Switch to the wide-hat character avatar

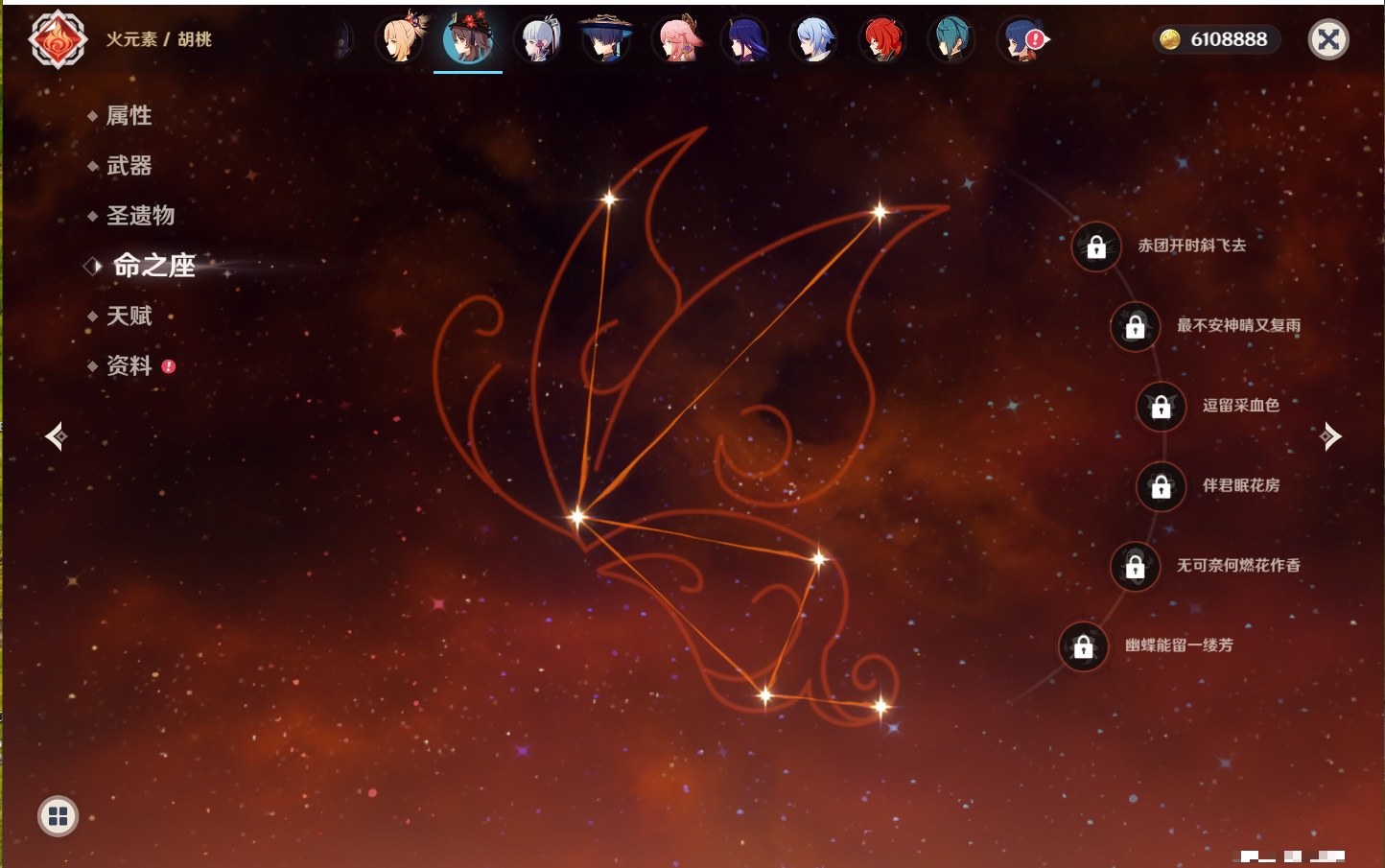pyautogui.click(x=606, y=39)
